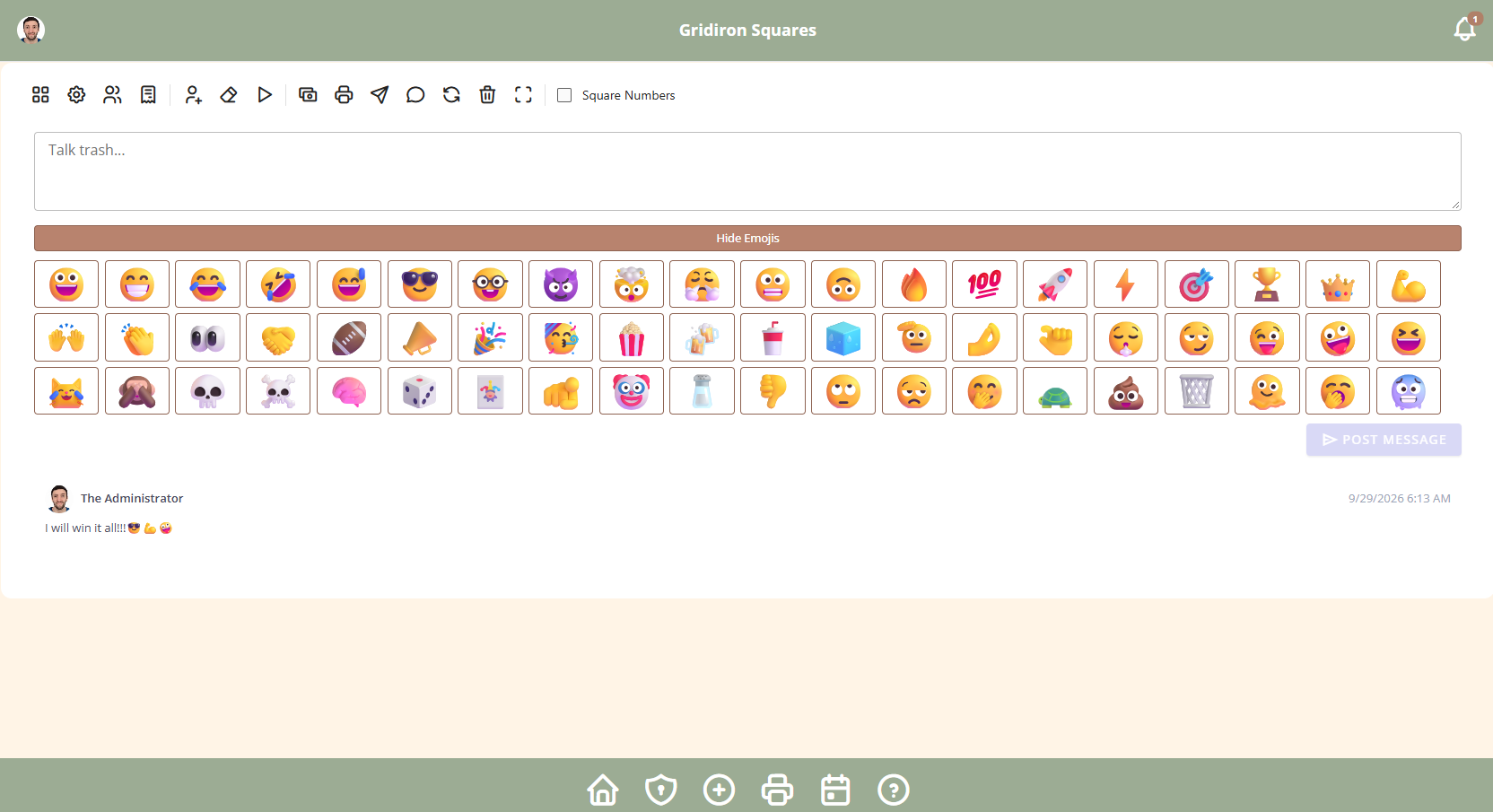Open the help question mark icon

tap(894, 790)
